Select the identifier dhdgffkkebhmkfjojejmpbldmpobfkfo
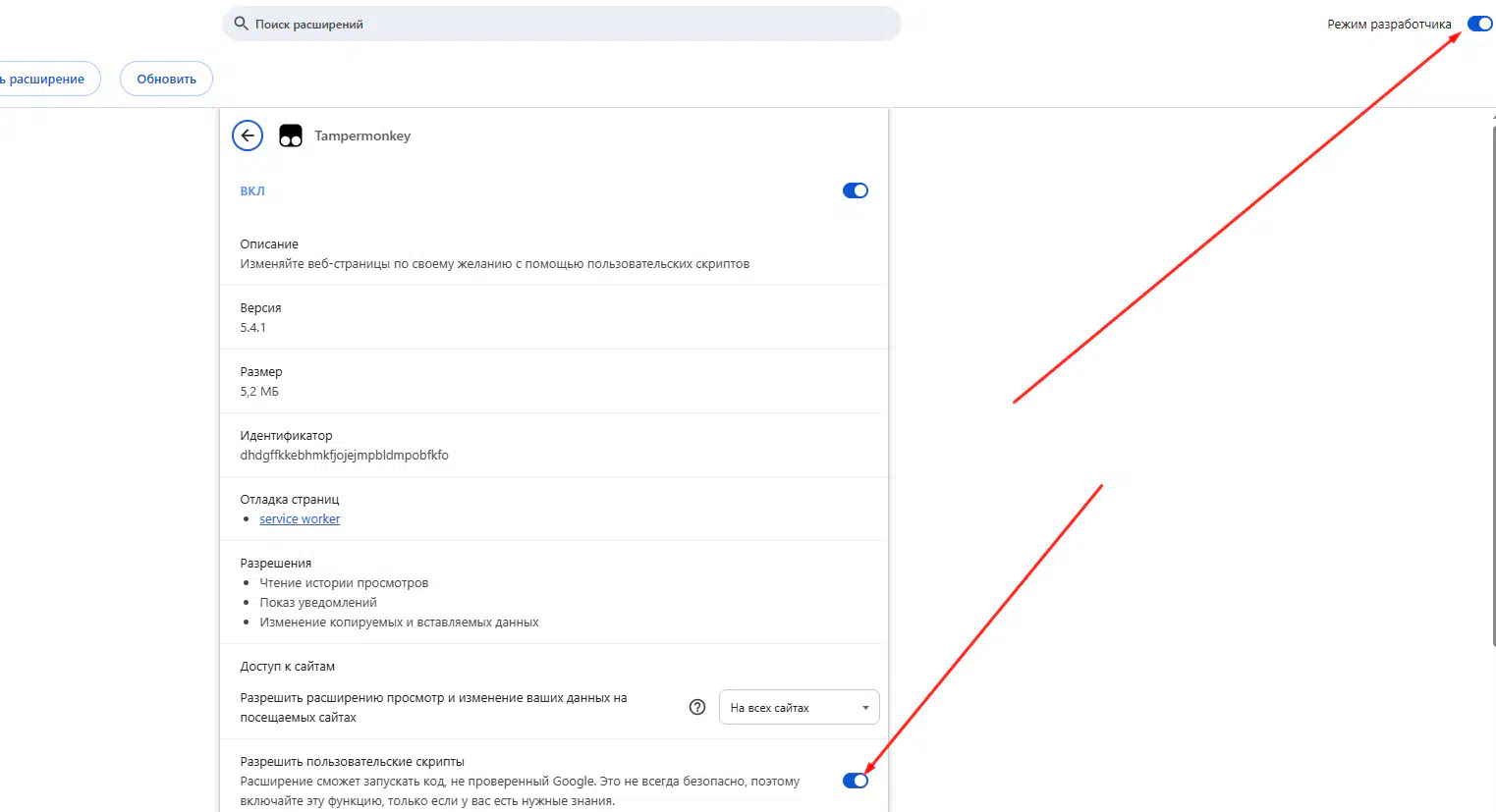This screenshot has width=1496, height=812. coord(344,455)
